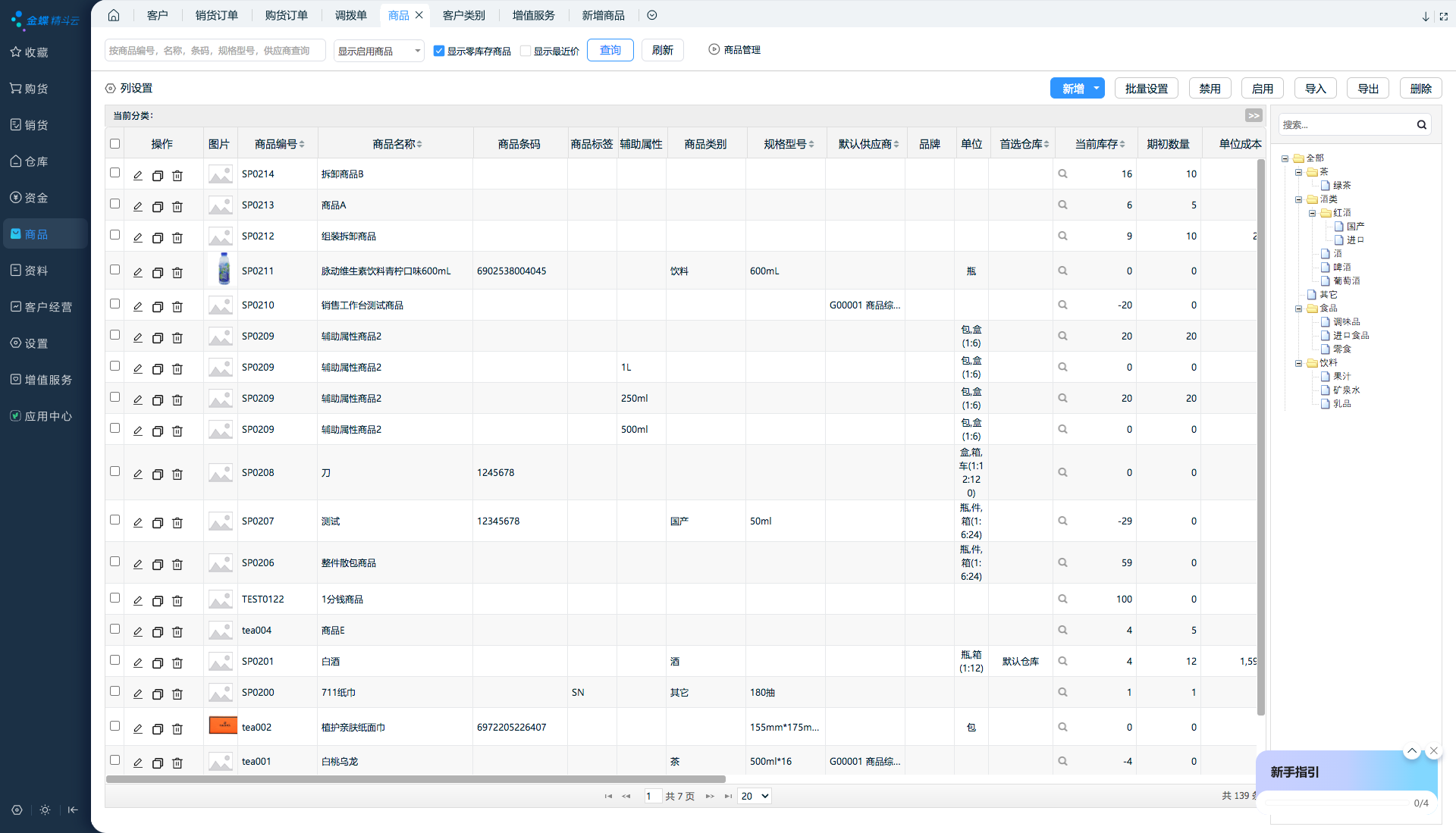Uncheck the 显示零库存商品 checkbox
The image size is (1456, 833).
click(439, 51)
